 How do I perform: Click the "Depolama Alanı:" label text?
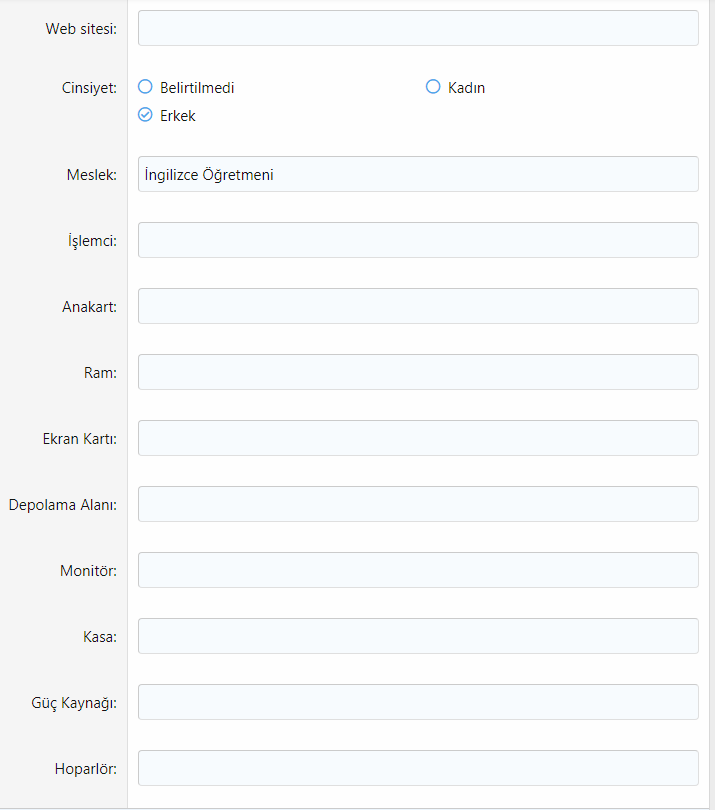coord(63,505)
